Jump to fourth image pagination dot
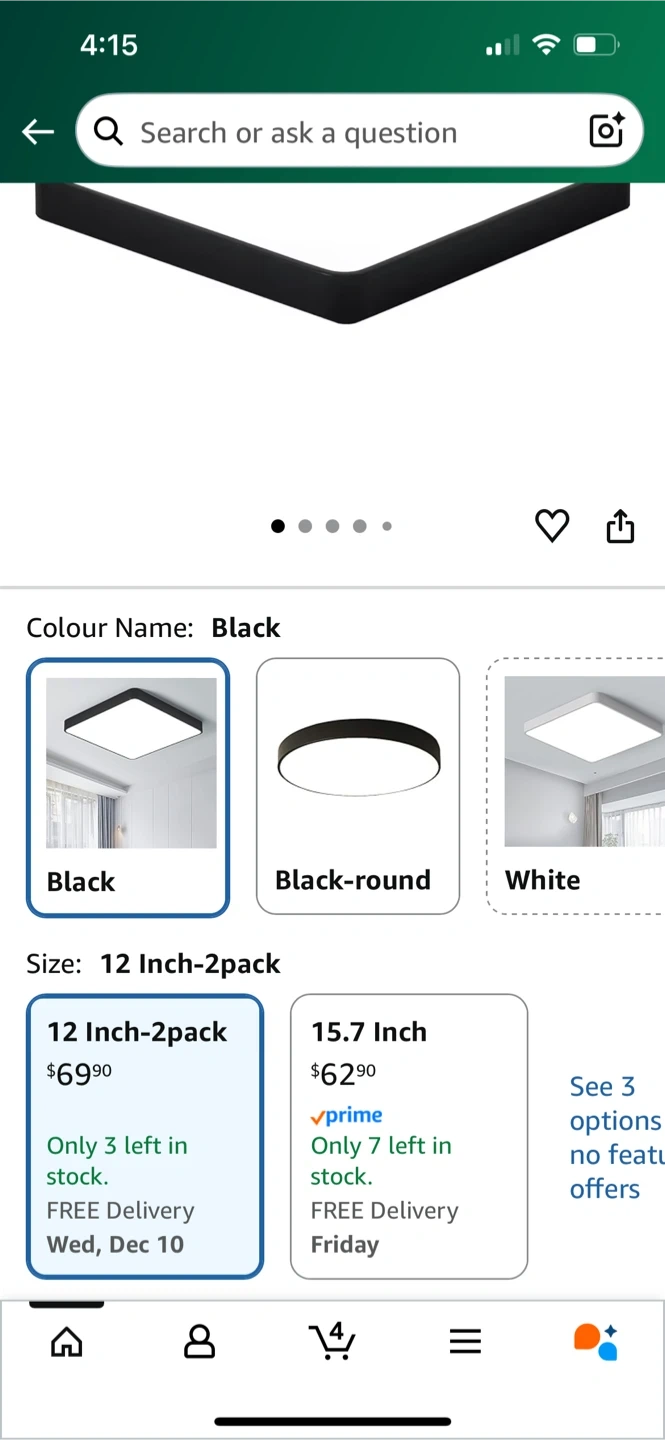This screenshot has height=1440, width=665. click(x=359, y=526)
